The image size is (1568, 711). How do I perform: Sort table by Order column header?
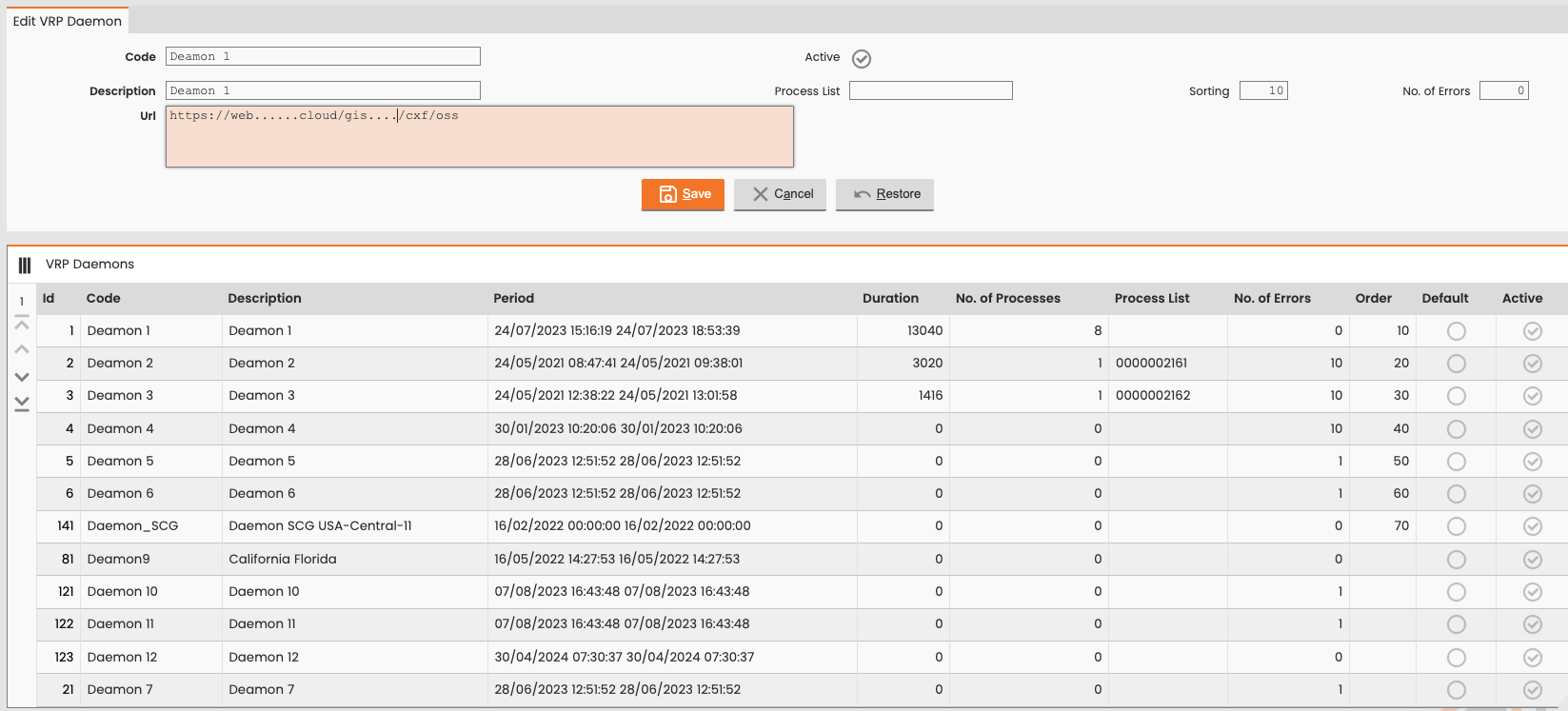click(x=1374, y=298)
